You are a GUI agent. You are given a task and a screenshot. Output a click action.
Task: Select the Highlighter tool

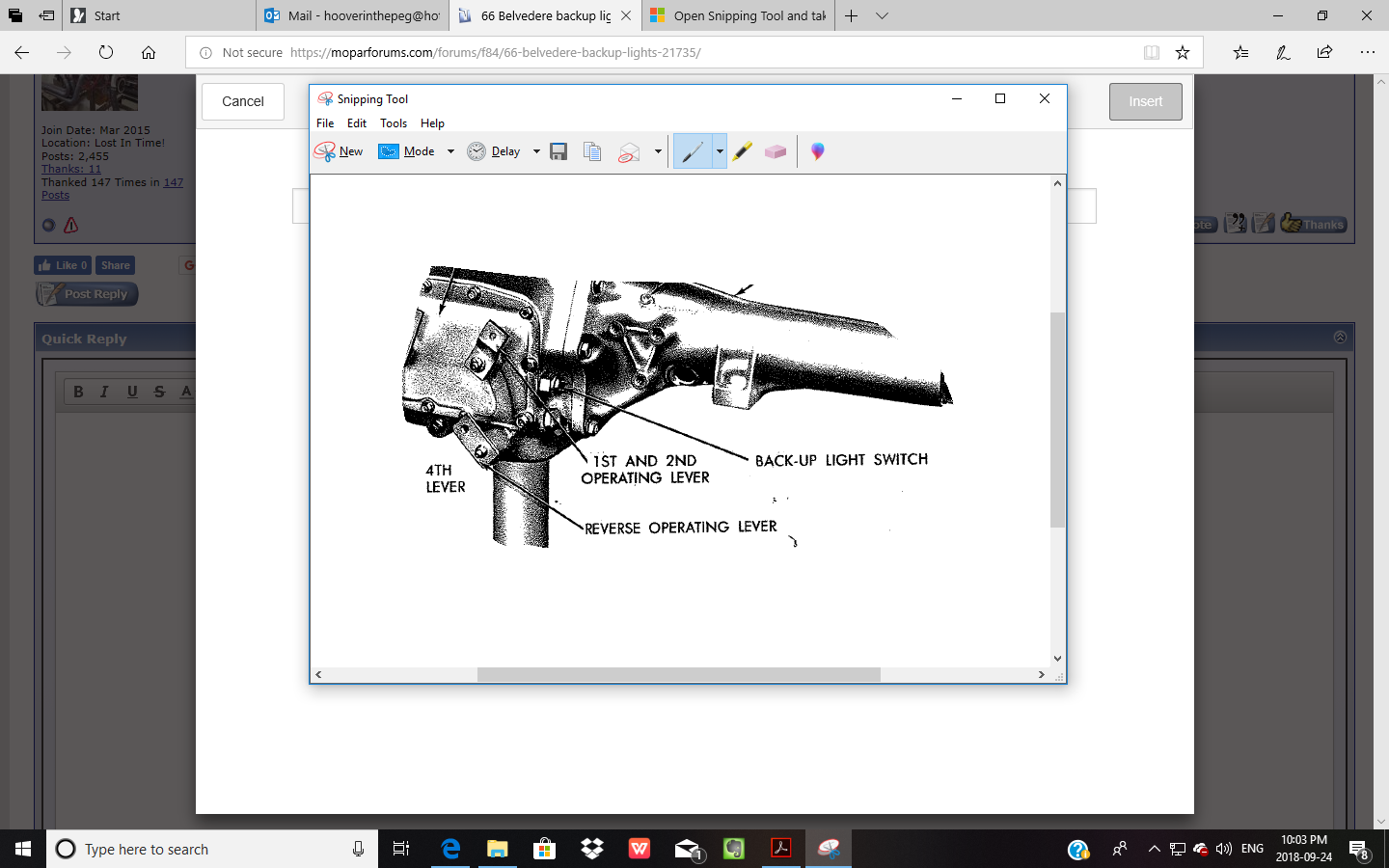(x=742, y=151)
